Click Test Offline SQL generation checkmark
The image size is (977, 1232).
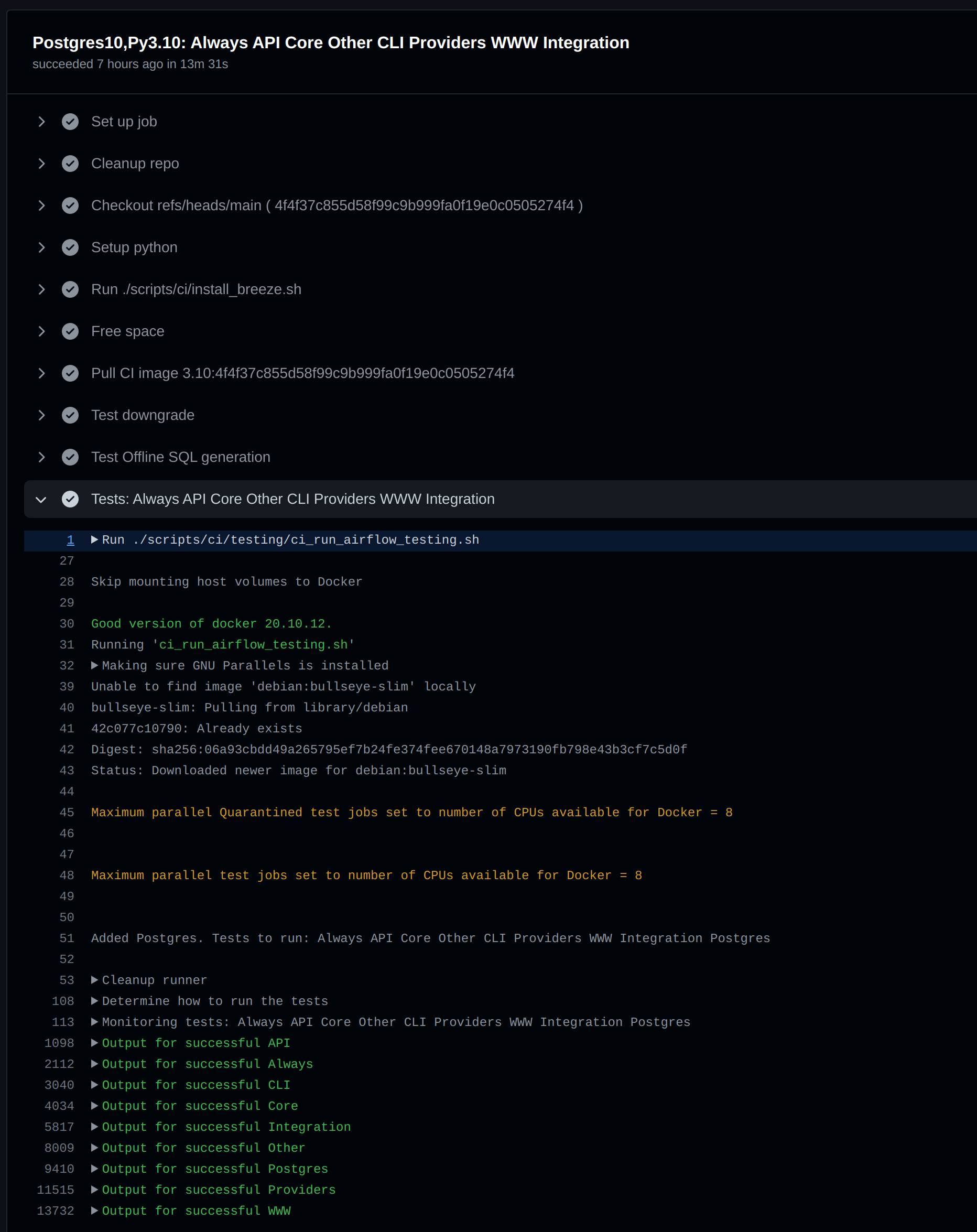point(70,457)
